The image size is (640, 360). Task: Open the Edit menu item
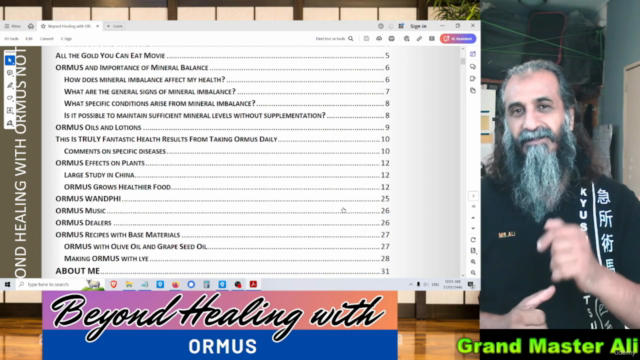click(29, 39)
